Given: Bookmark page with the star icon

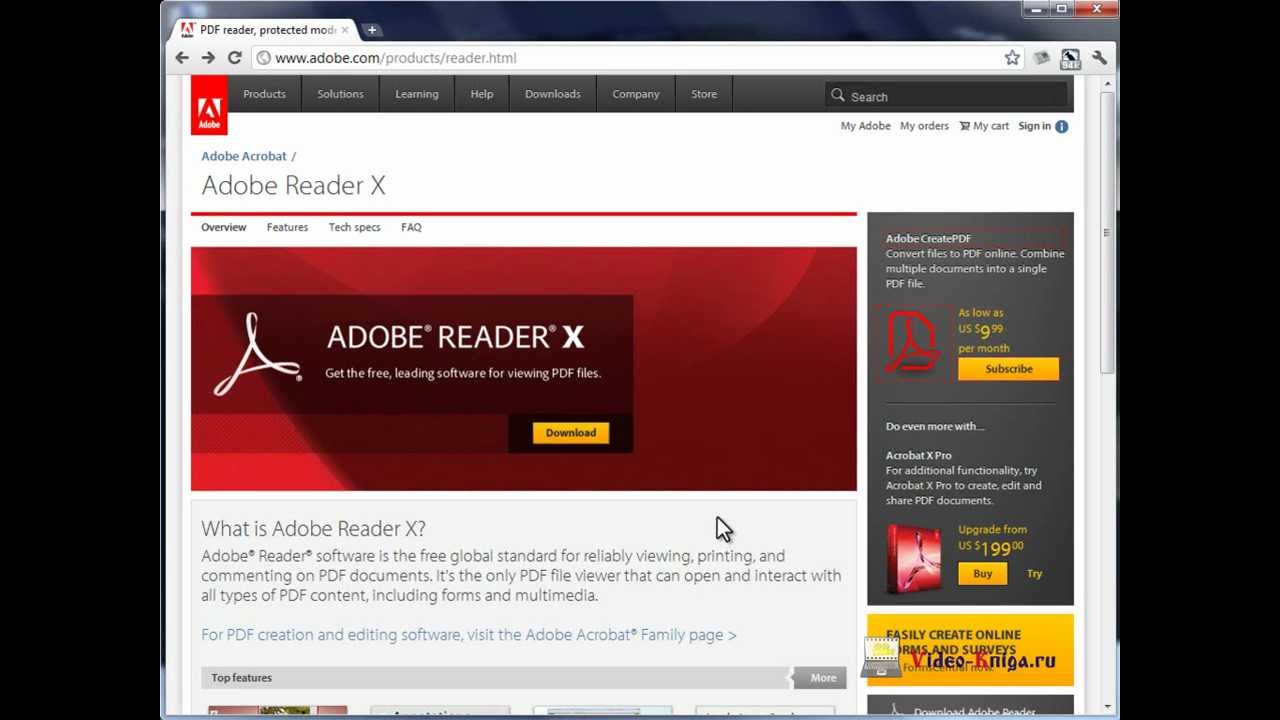Looking at the screenshot, I should tap(1012, 58).
